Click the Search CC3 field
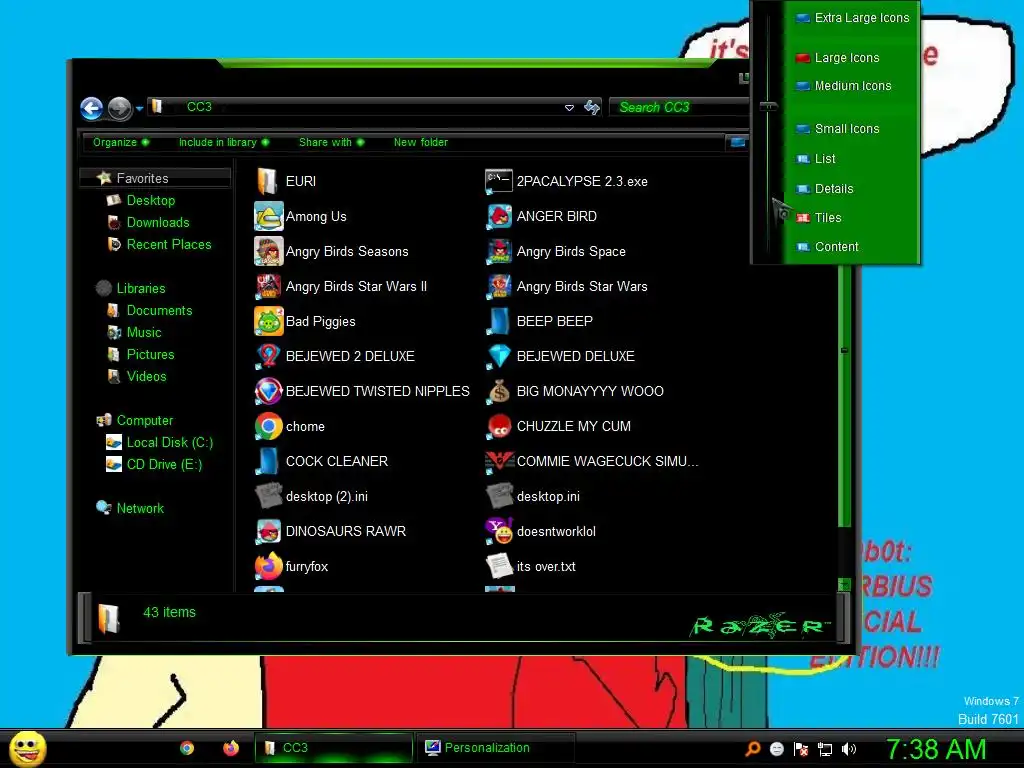 coord(679,107)
